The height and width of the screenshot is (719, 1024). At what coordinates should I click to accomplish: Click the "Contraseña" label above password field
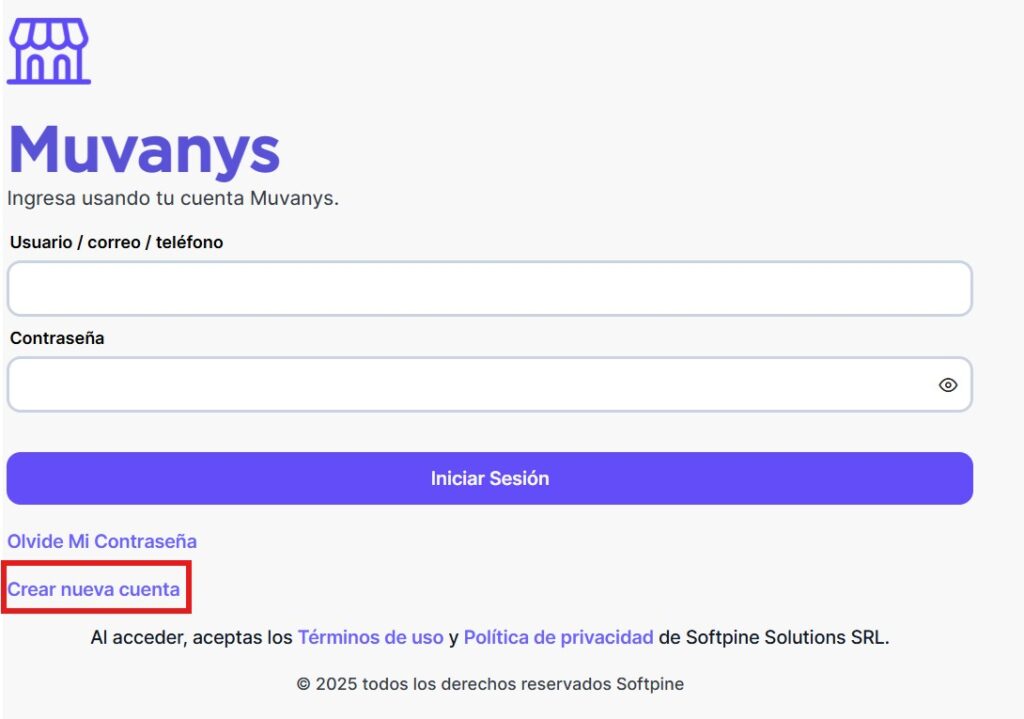(x=57, y=338)
